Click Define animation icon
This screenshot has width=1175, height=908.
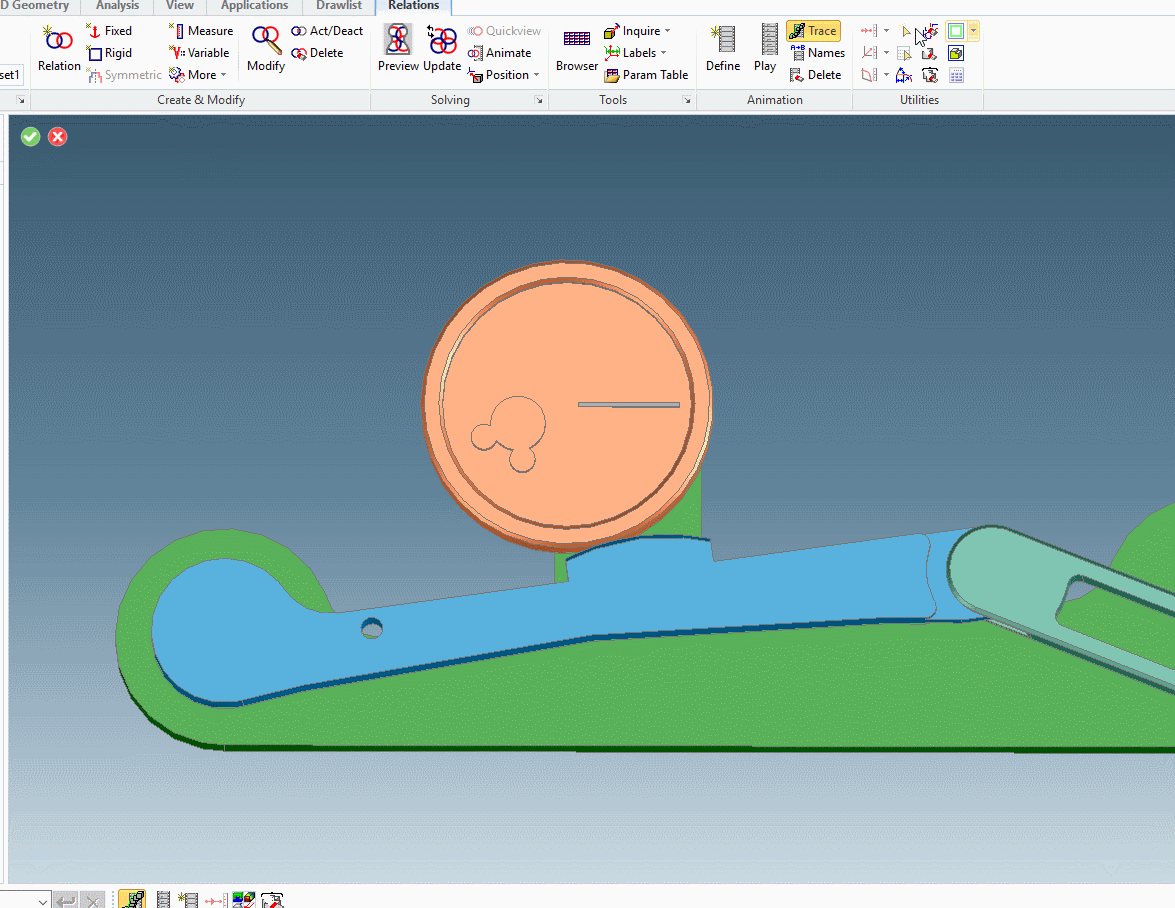pos(723,39)
